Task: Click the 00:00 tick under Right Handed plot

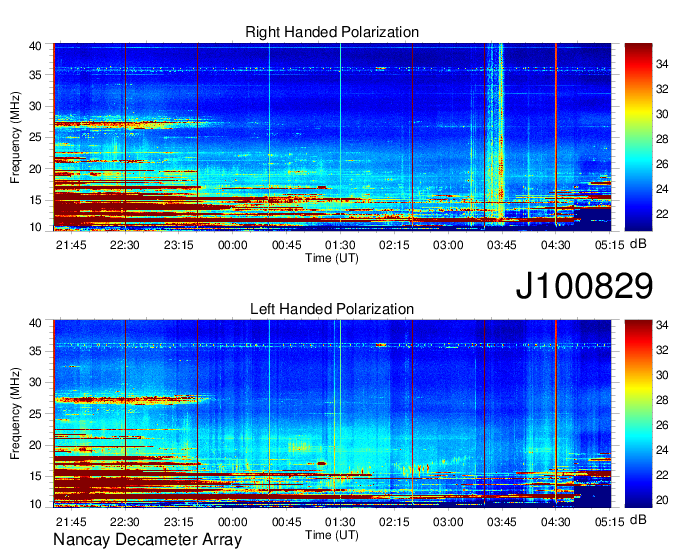Action: 232,245
